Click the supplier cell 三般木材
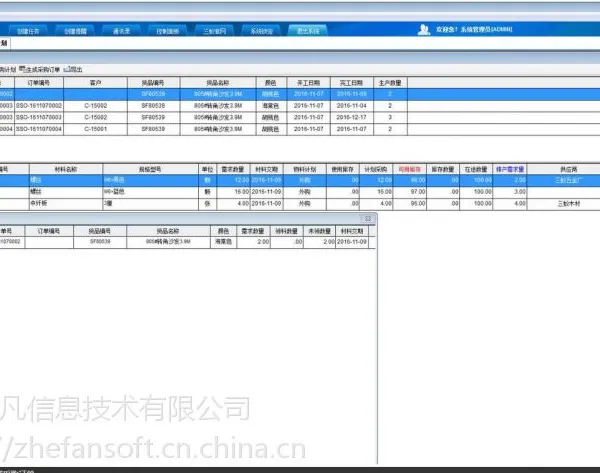This screenshot has height=473, width=600. (569, 204)
